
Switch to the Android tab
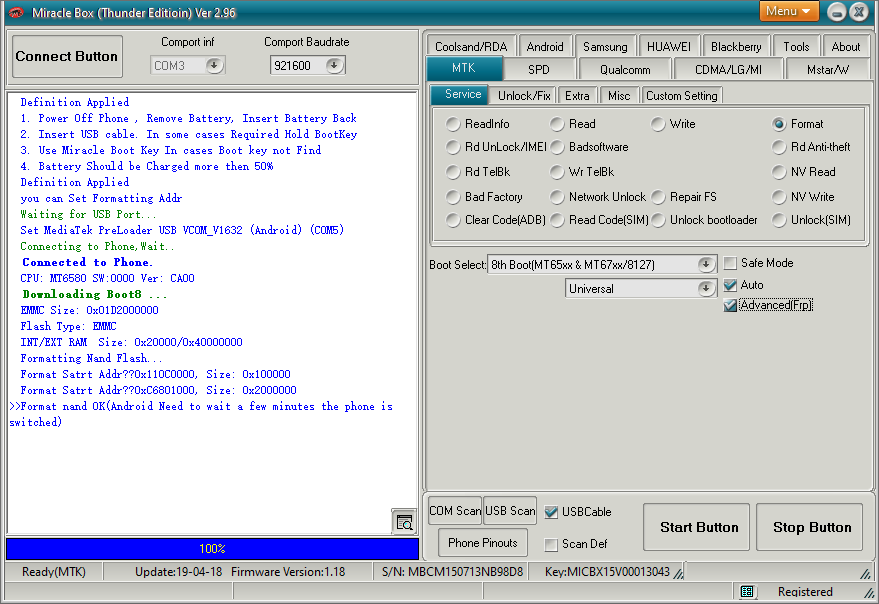(x=545, y=47)
